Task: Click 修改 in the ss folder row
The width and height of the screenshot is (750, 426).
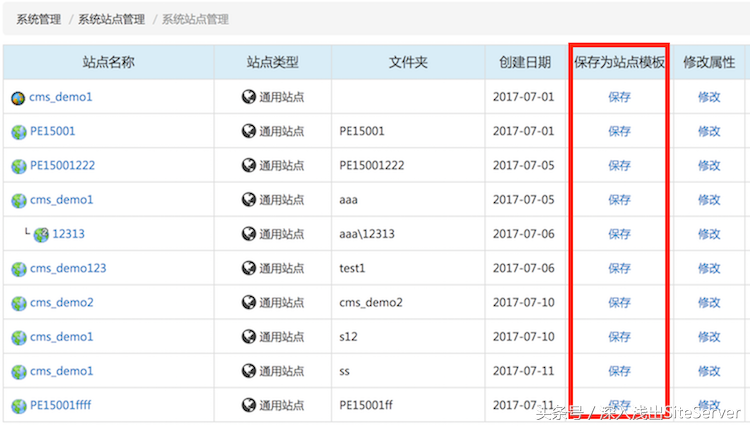Action: click(709, 371)
